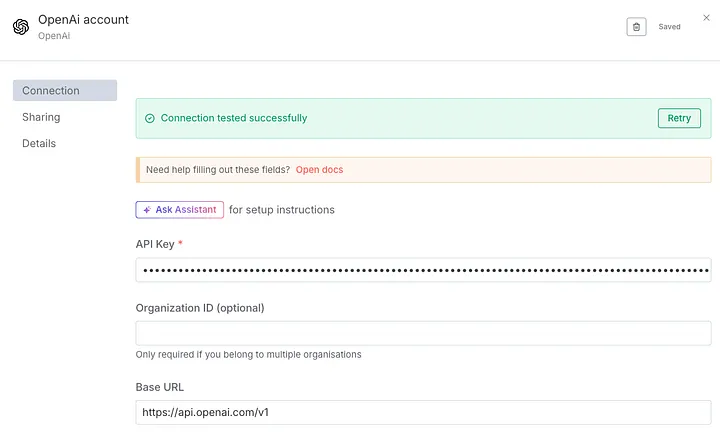Go to the Details tab
The height and width of the screenshot is (433, 720).
point(39,143)
